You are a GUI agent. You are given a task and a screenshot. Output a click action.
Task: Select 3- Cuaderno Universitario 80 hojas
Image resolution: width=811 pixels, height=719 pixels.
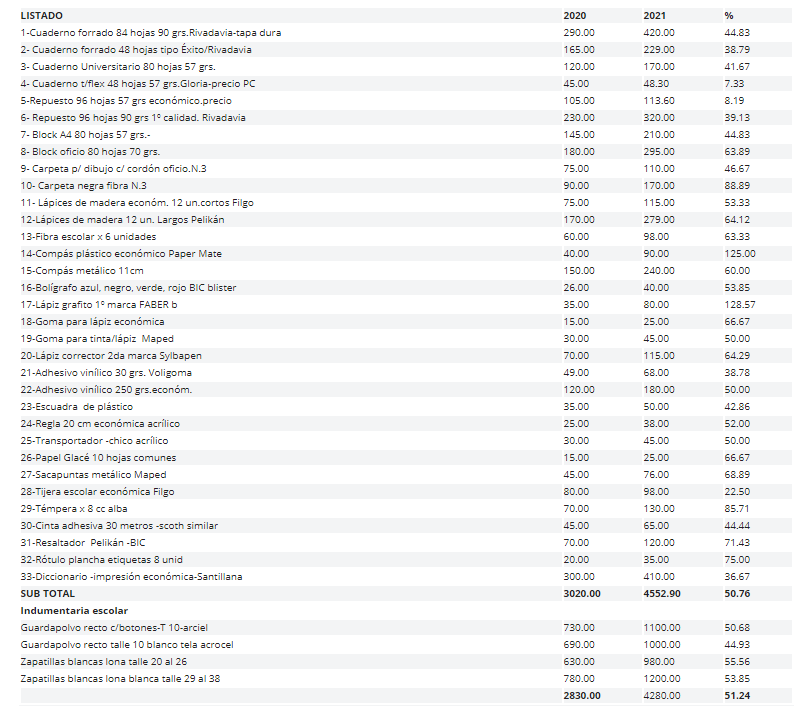pyautogui.click(x=406, y=67)
